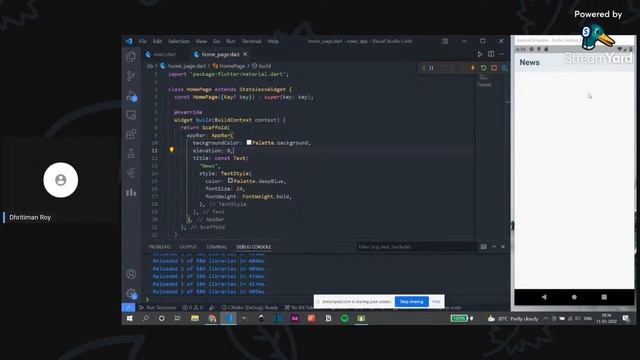640x360 pixels.
Task: Clear the debug console with the panel icon
Action: tap(484, 247)
